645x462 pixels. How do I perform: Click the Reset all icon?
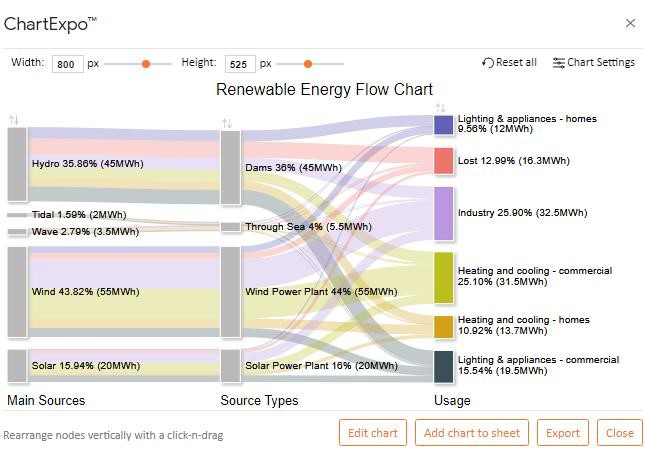pos(488,63)
